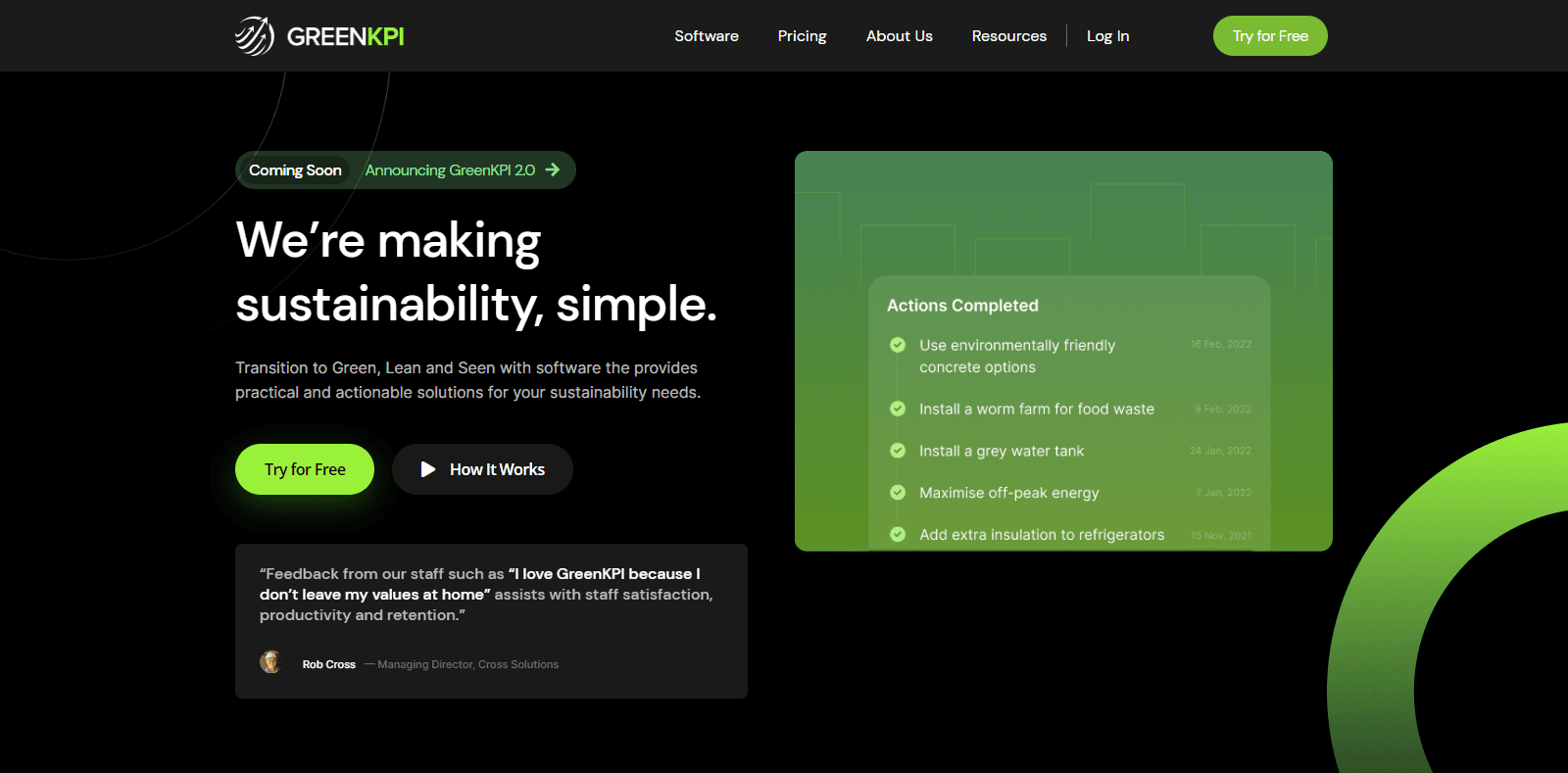
Task: Select 'Install a grey water tank' action
Action: (1002, 451)
